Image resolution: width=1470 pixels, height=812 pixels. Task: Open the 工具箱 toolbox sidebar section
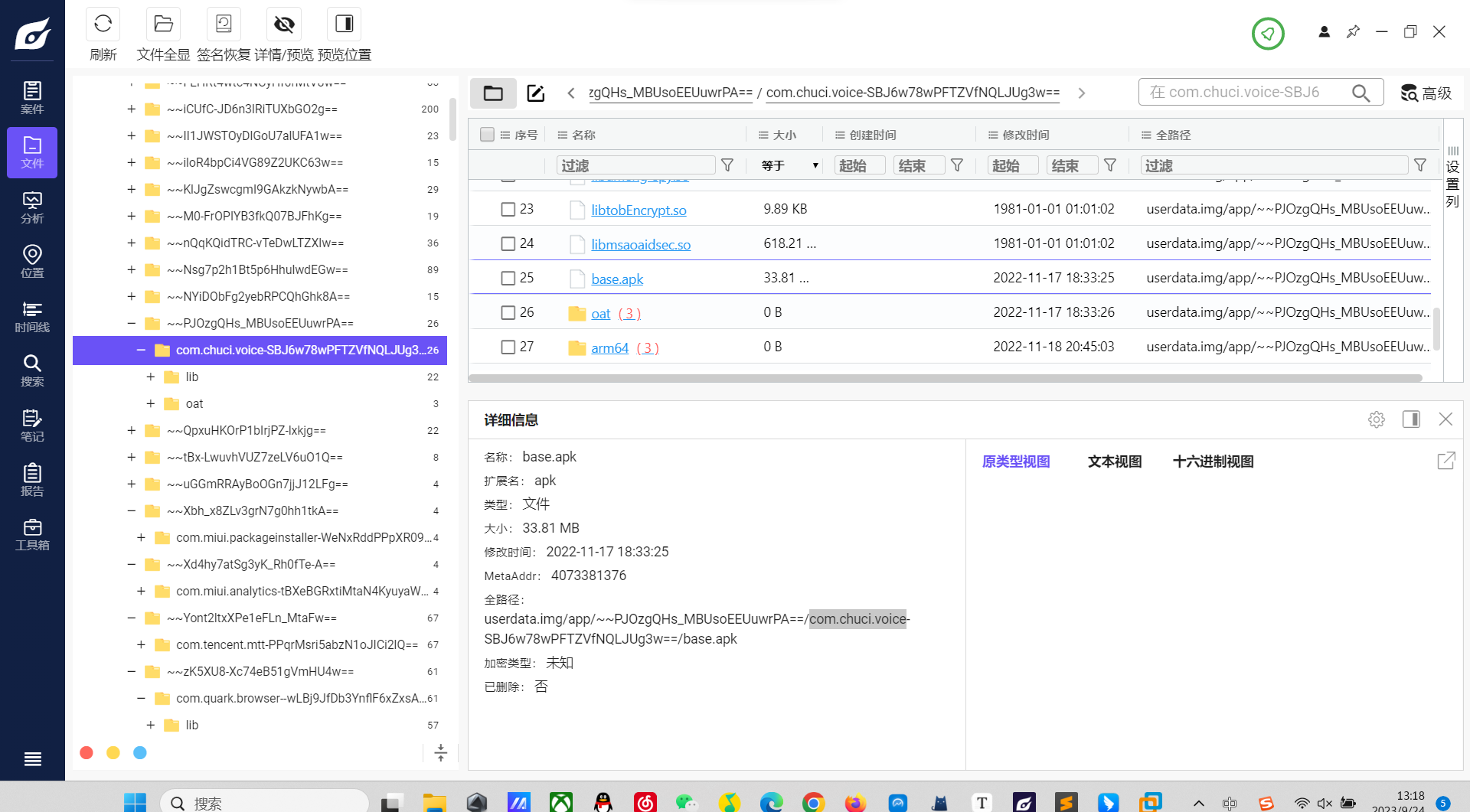pyautogui.click(x=32, y=534)
